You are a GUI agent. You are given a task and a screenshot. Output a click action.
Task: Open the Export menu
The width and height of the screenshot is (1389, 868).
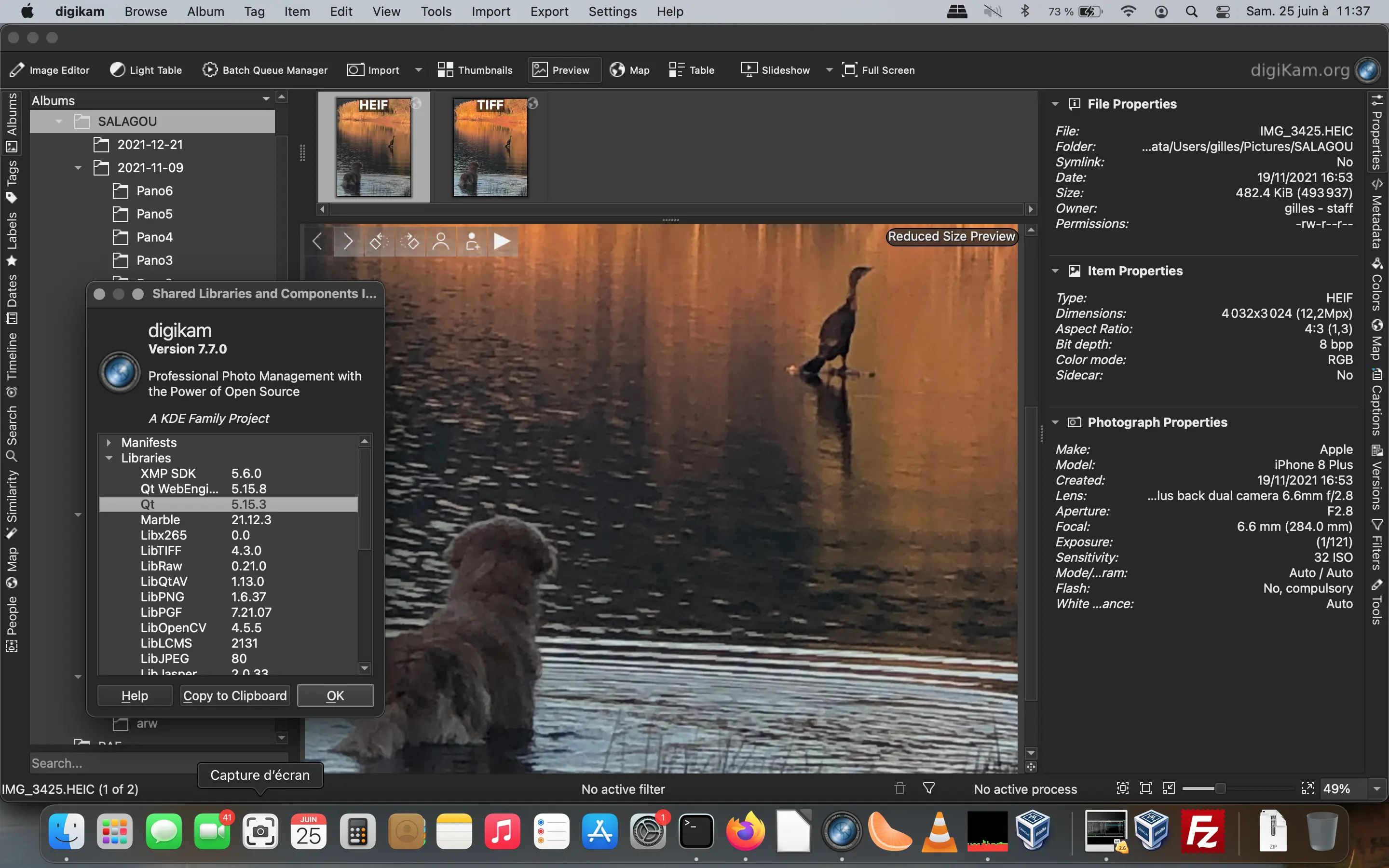pos(549,12)
